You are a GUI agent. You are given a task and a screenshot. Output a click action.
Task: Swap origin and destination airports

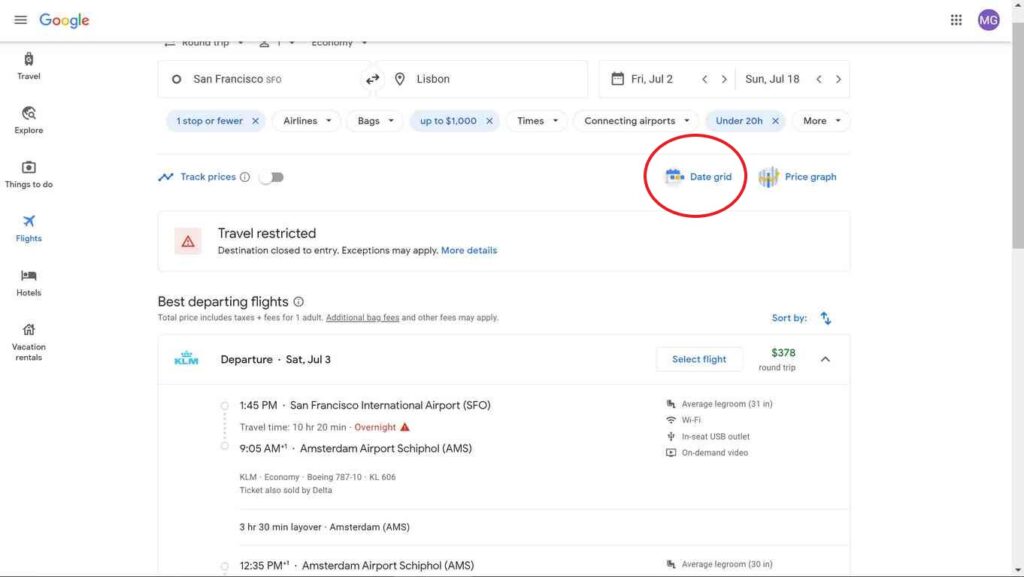[x=372, y=79]
